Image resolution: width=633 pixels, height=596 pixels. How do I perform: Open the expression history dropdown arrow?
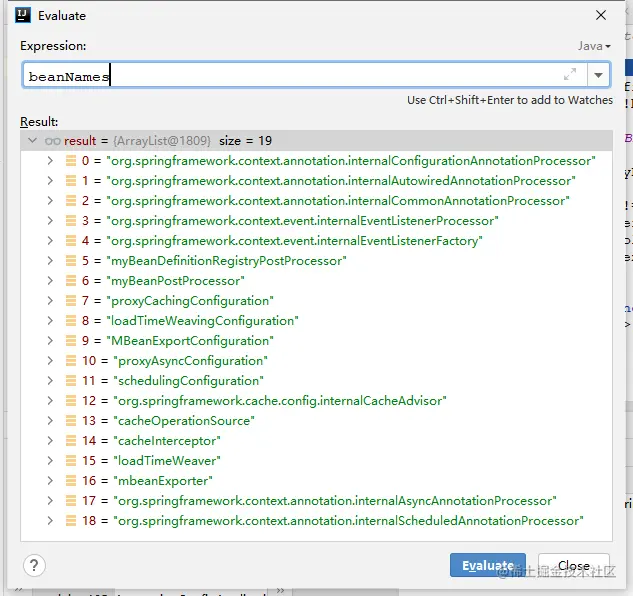[x=598, y=75]
